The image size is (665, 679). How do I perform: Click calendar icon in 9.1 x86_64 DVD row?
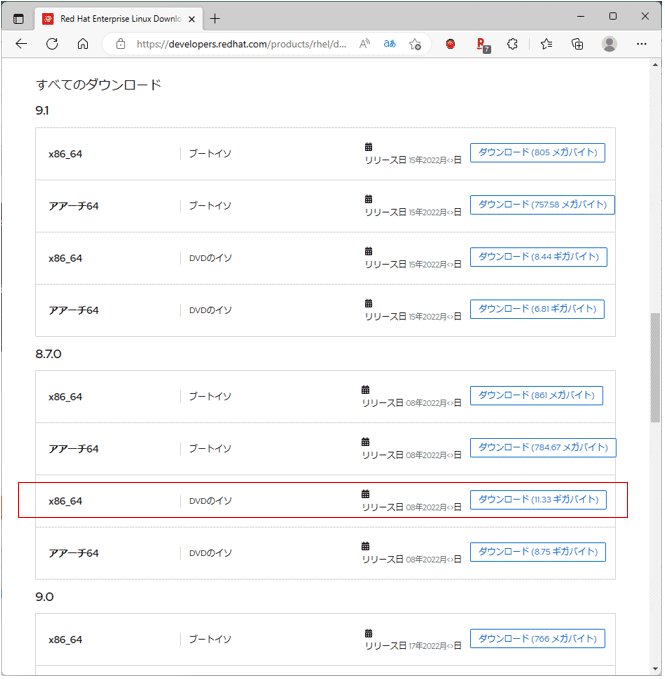[368, 251]
